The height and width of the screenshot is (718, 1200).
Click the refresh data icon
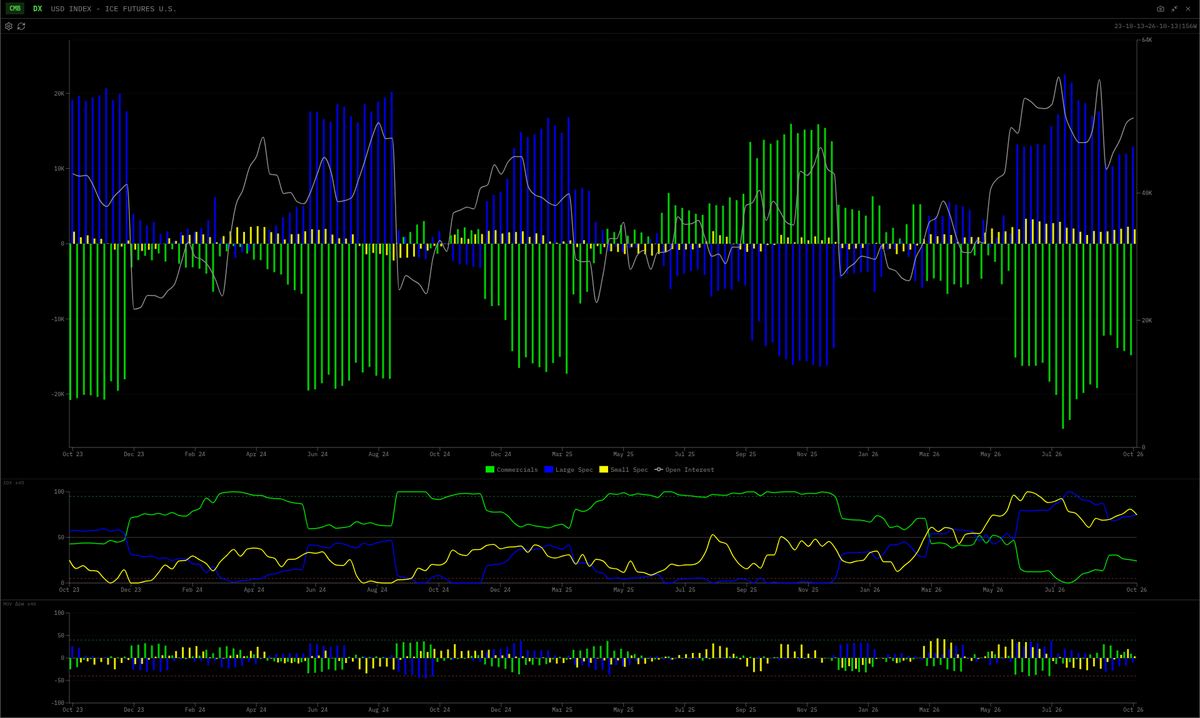[21, 26]
